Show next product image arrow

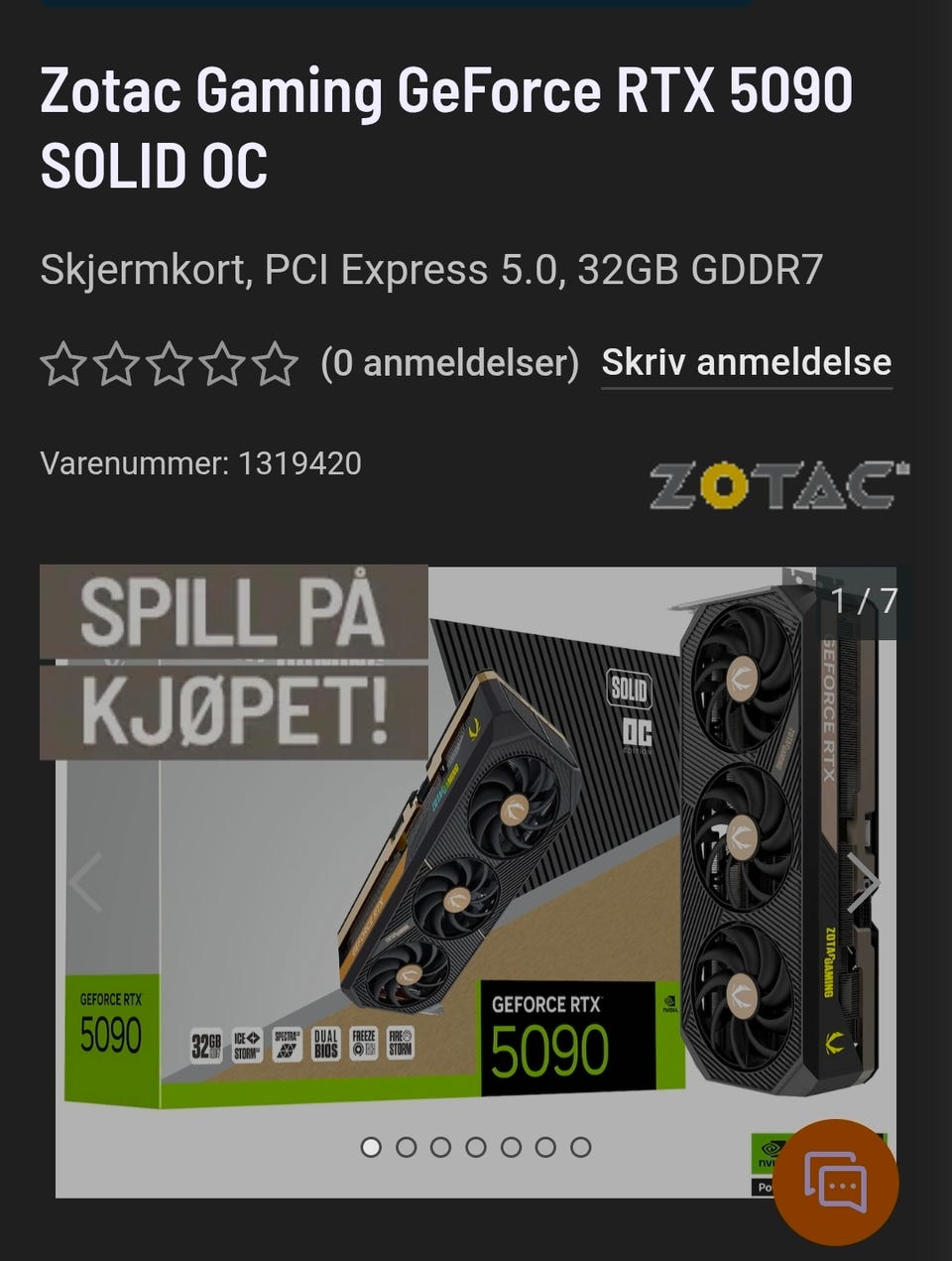(863, 882)
